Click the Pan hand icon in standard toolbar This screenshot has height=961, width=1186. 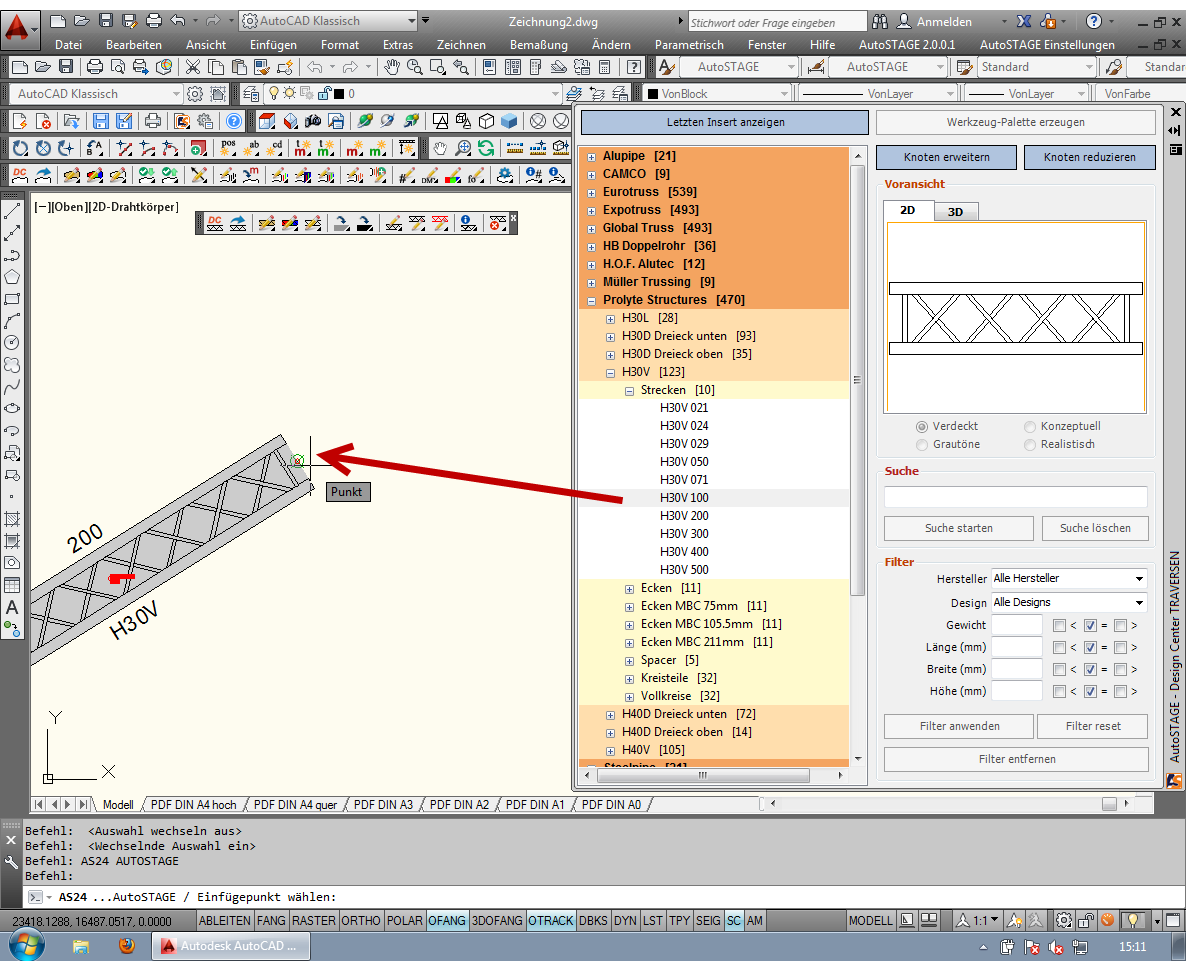point(392,67)
